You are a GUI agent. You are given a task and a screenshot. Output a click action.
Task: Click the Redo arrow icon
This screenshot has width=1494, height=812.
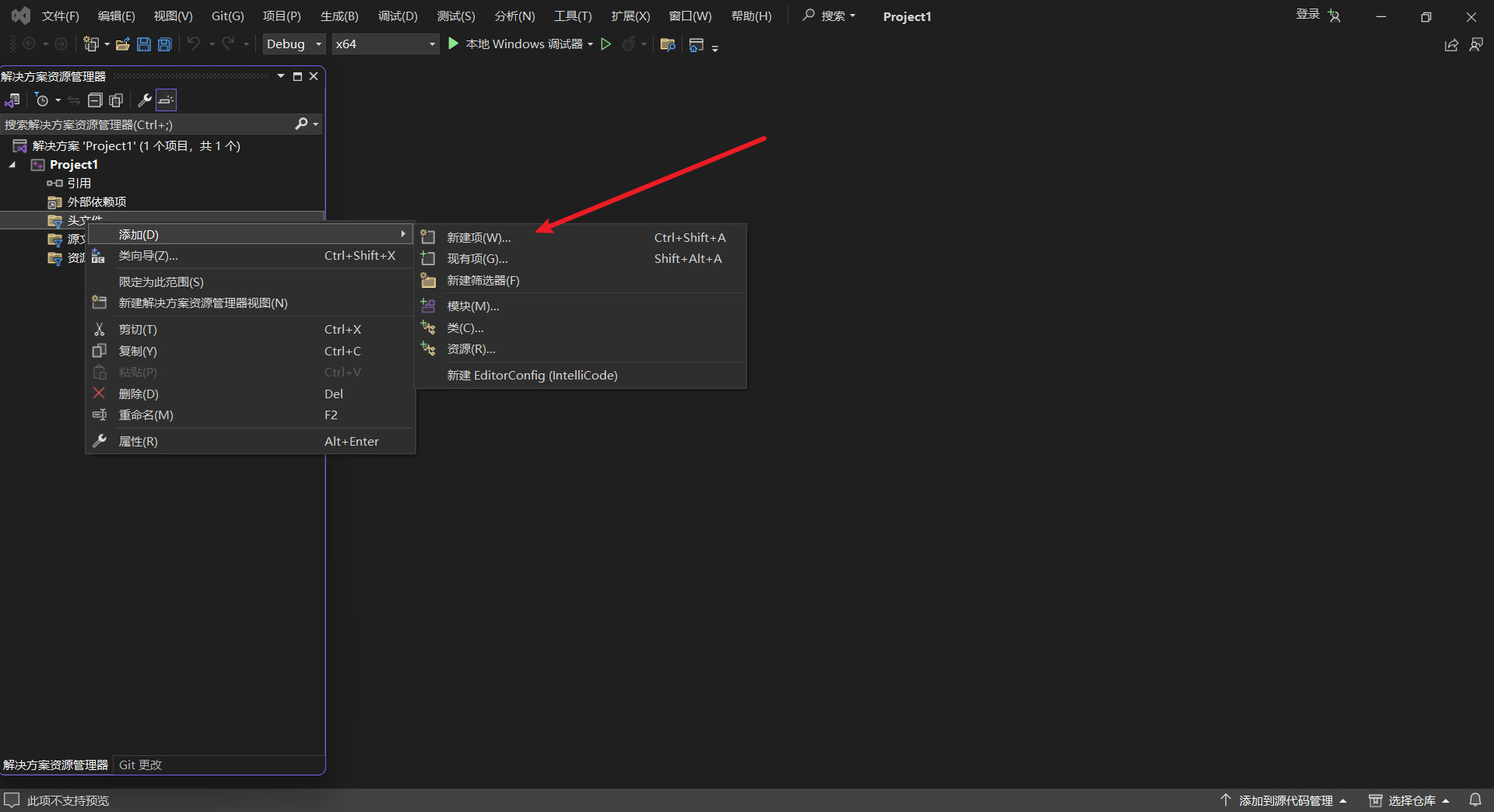(228, 44)
